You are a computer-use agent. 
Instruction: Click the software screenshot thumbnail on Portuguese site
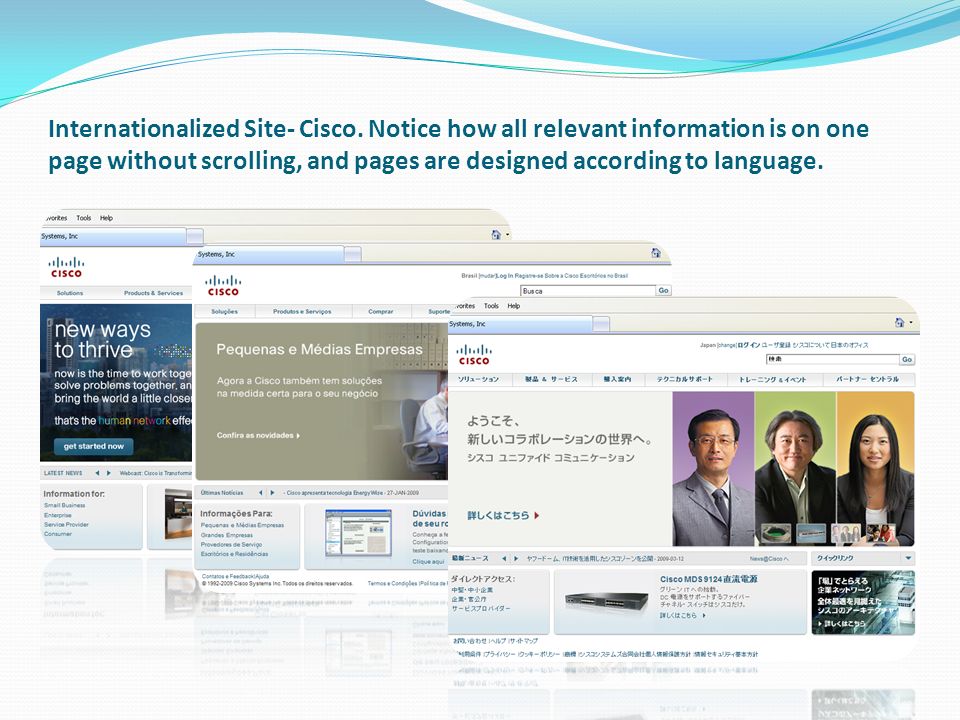coord(358,533)
